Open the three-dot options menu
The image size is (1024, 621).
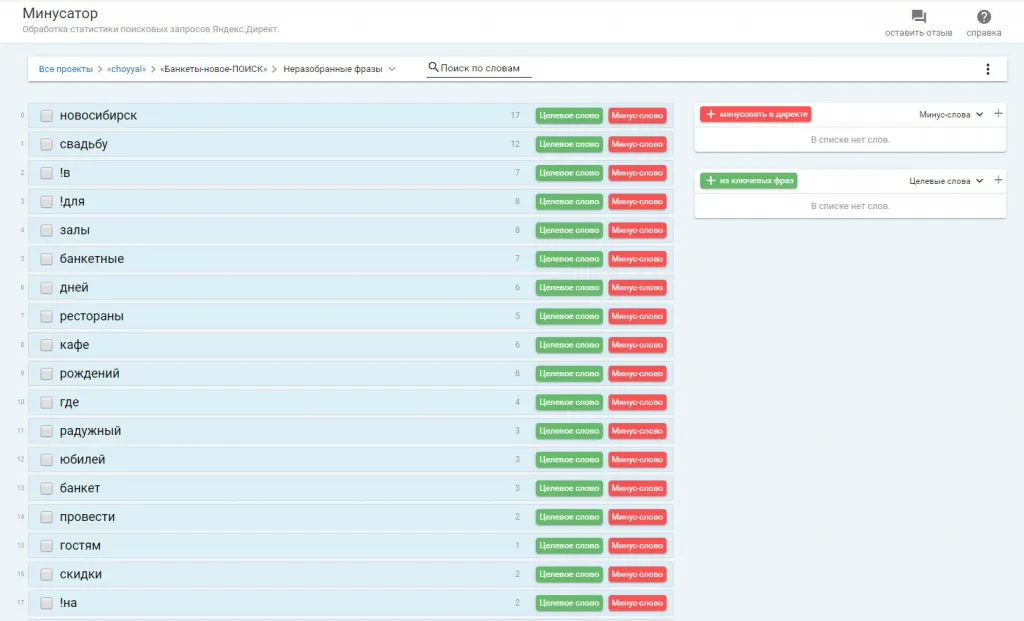[x=987, y=69]
